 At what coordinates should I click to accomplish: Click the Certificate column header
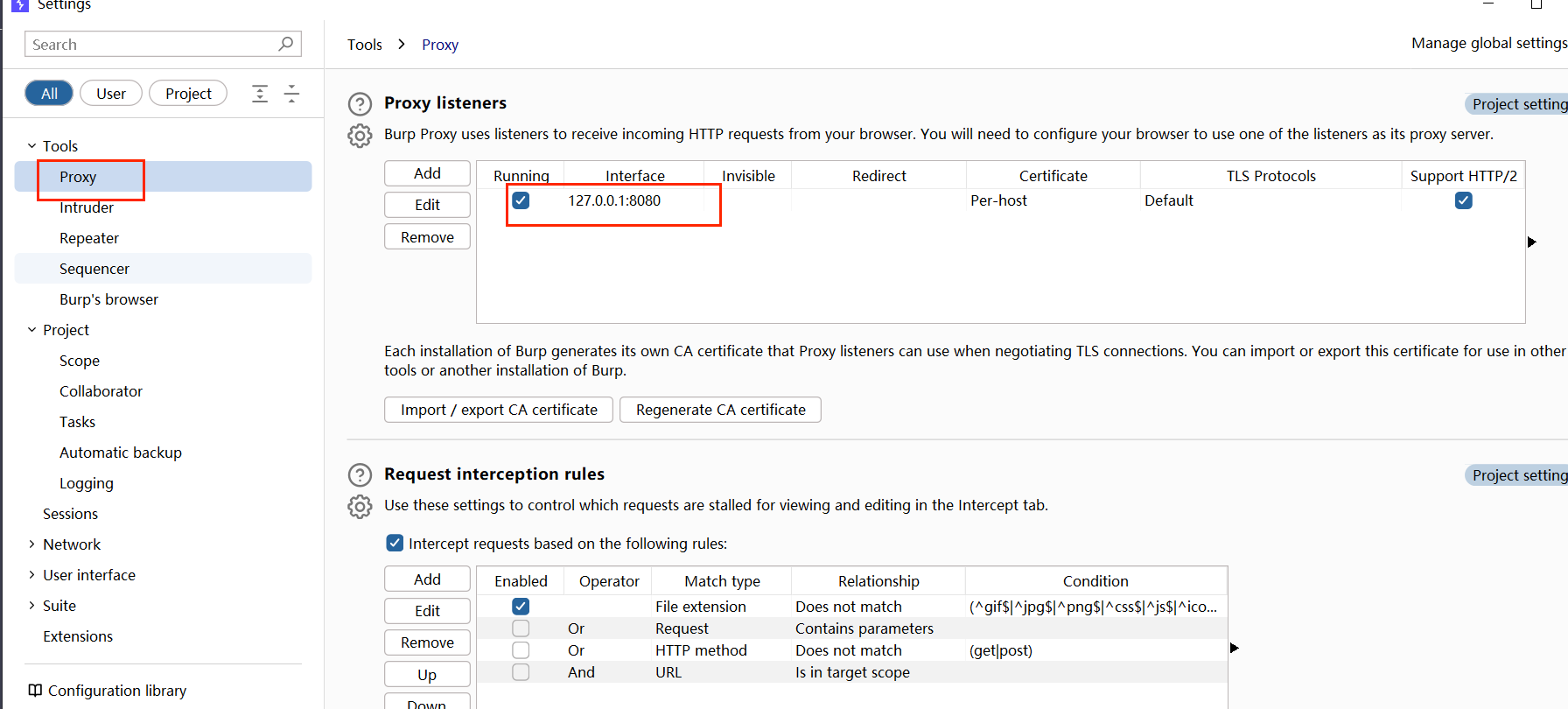click(x=1053, y=176)
